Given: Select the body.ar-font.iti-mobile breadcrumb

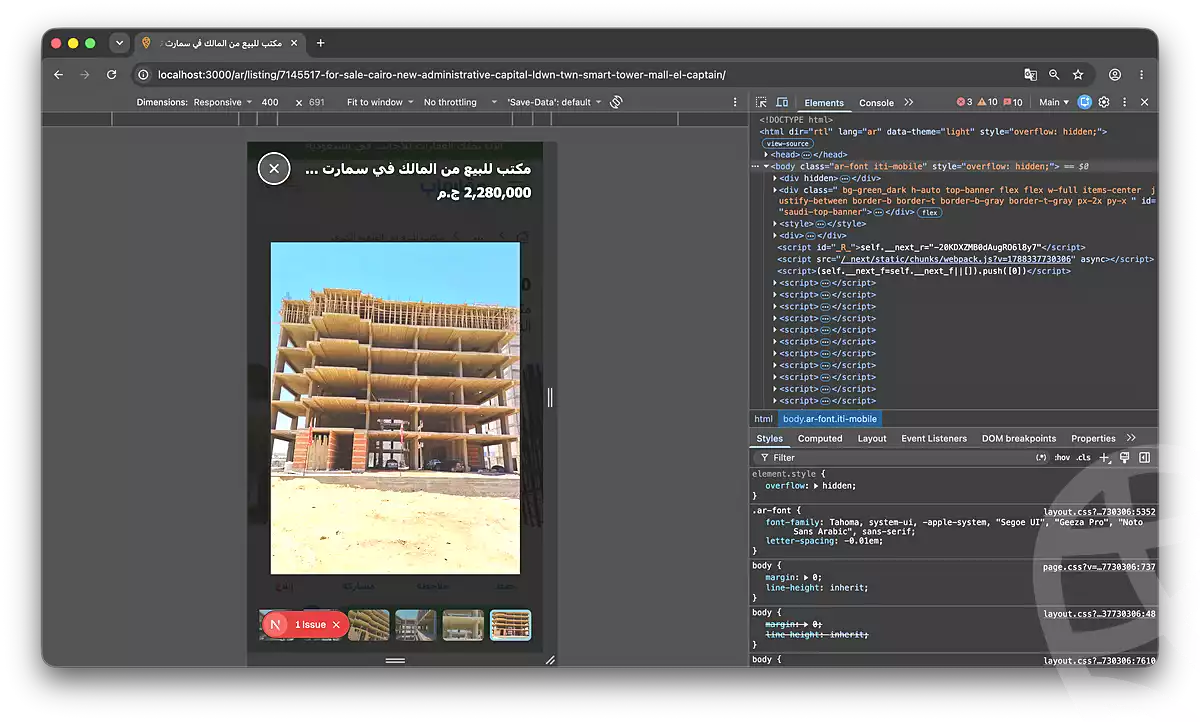Looking at the screenshot, I should [x=830, y=419].
